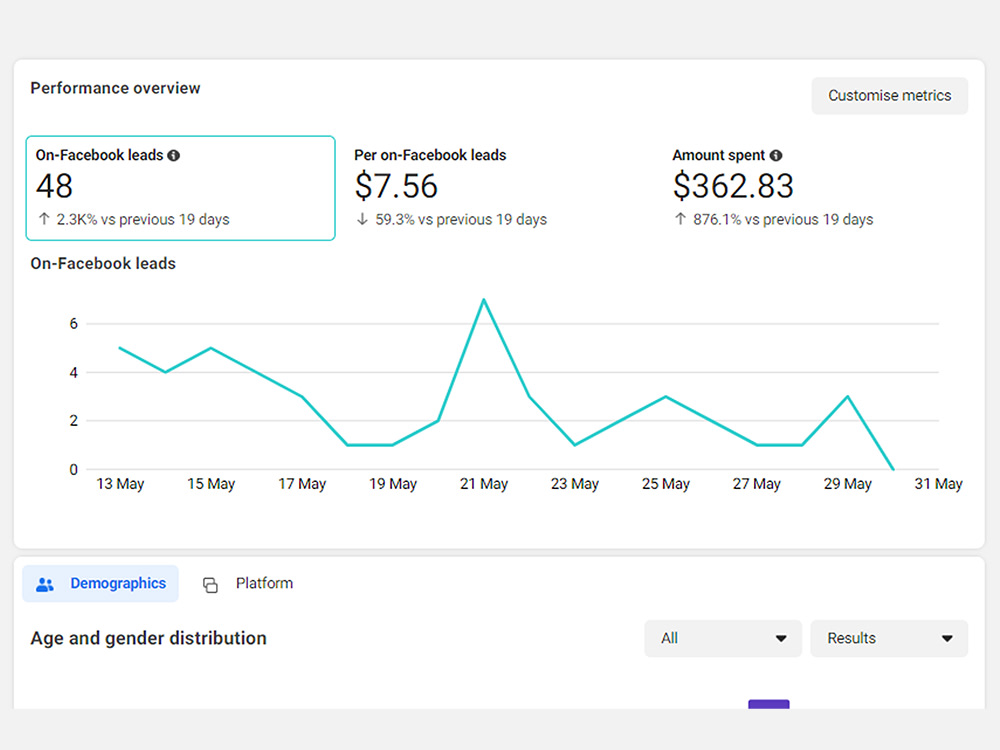Click info icon next to On-Facebook leads

point(173,155)
